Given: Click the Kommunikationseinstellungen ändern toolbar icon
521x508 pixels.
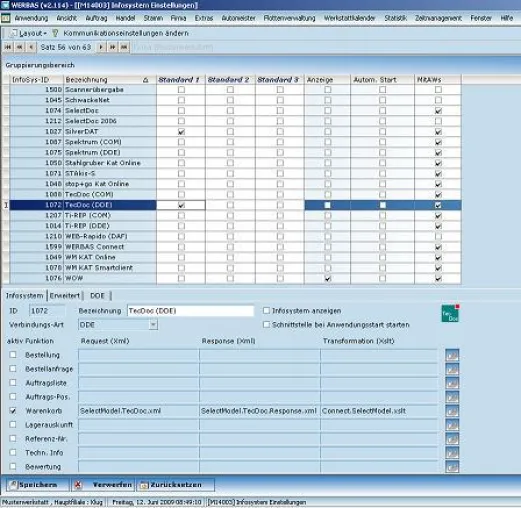Looking at the screenshot, I should (x=55, y=33).
